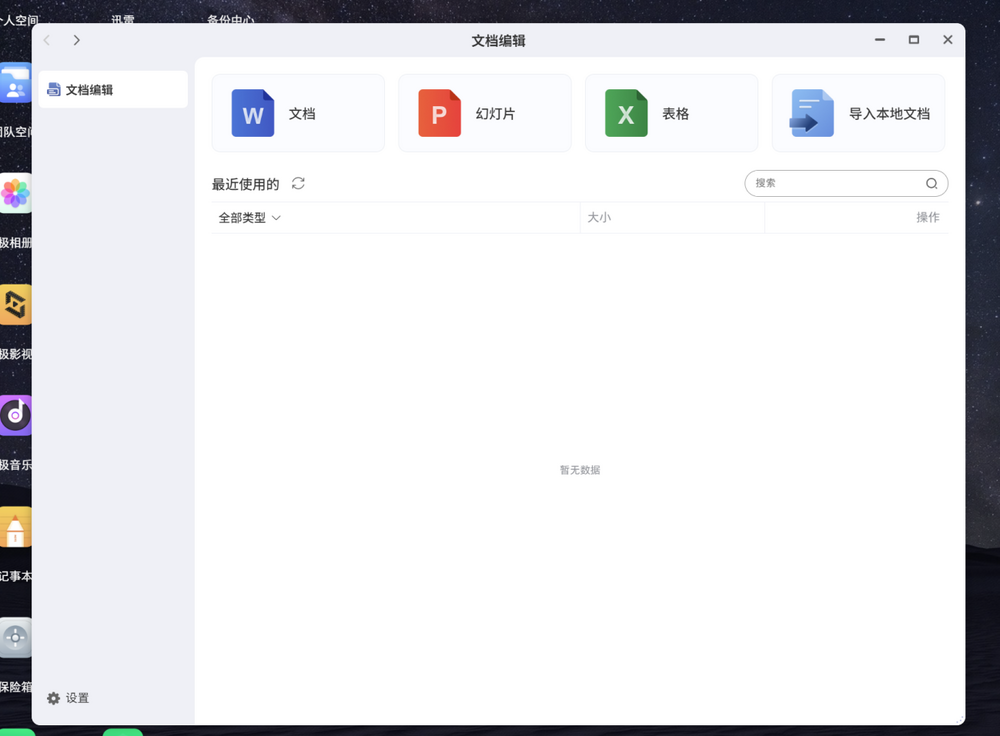
Task: Open 导入本地文档 import option
Action: (858, 113)
